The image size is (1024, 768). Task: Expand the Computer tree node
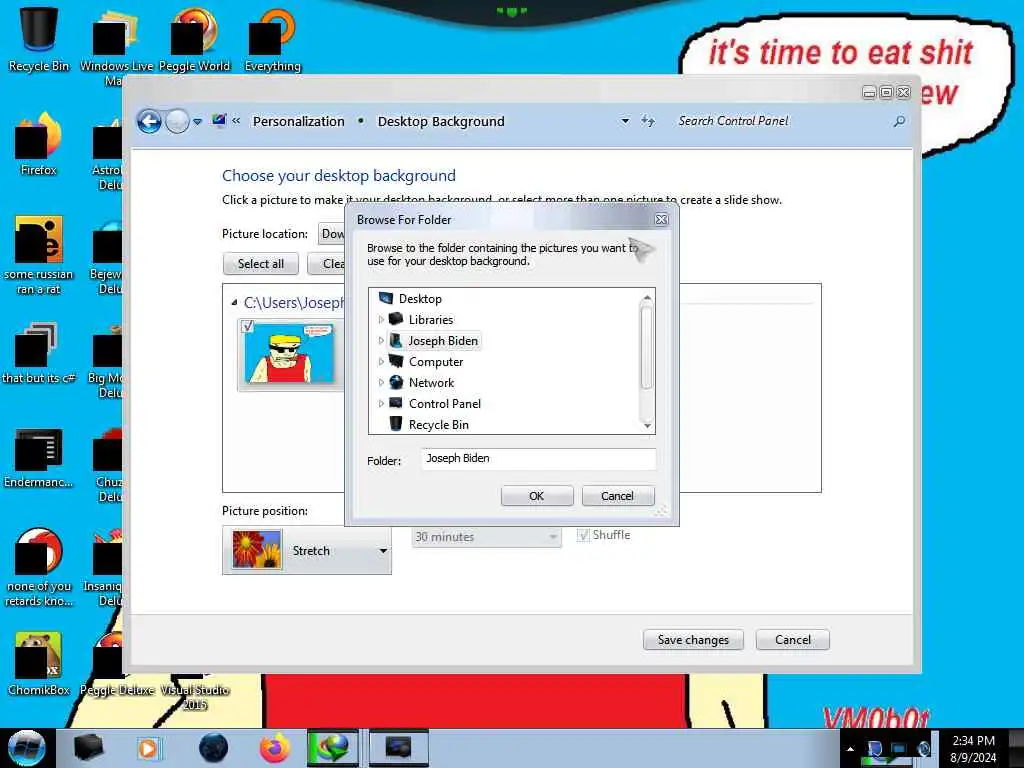point(381,362)
